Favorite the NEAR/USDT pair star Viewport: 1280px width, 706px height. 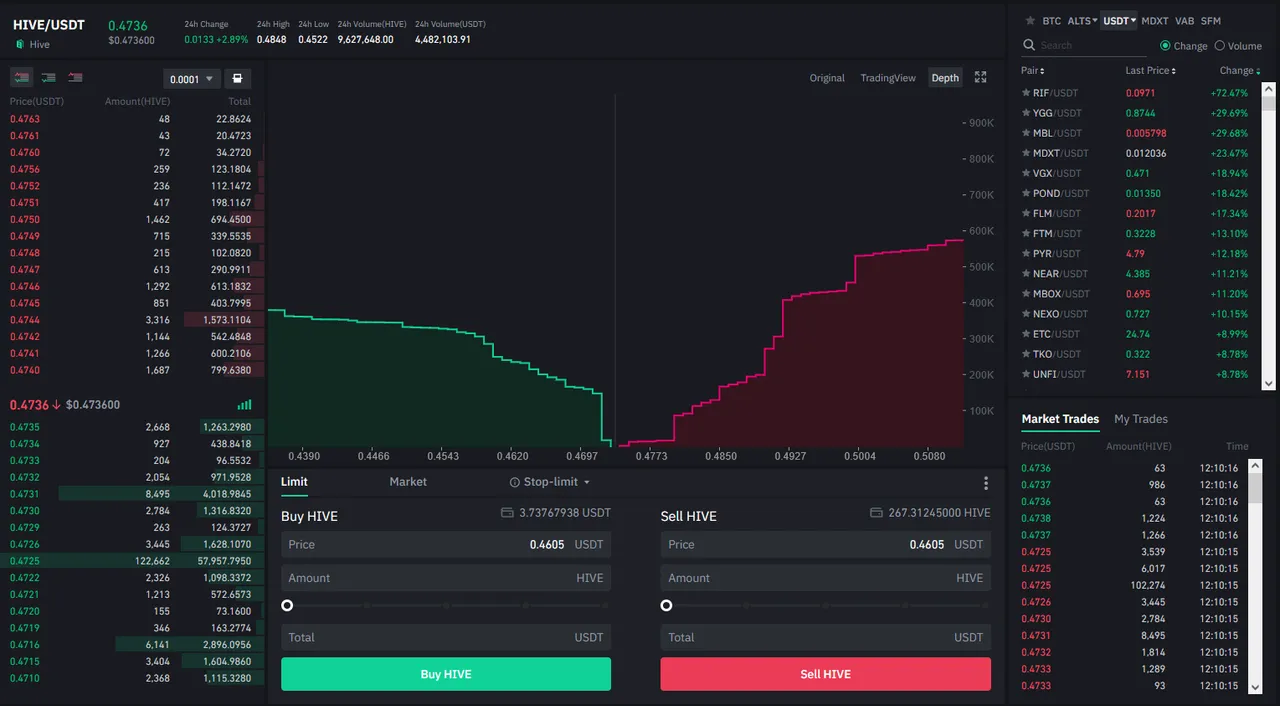1026,273
